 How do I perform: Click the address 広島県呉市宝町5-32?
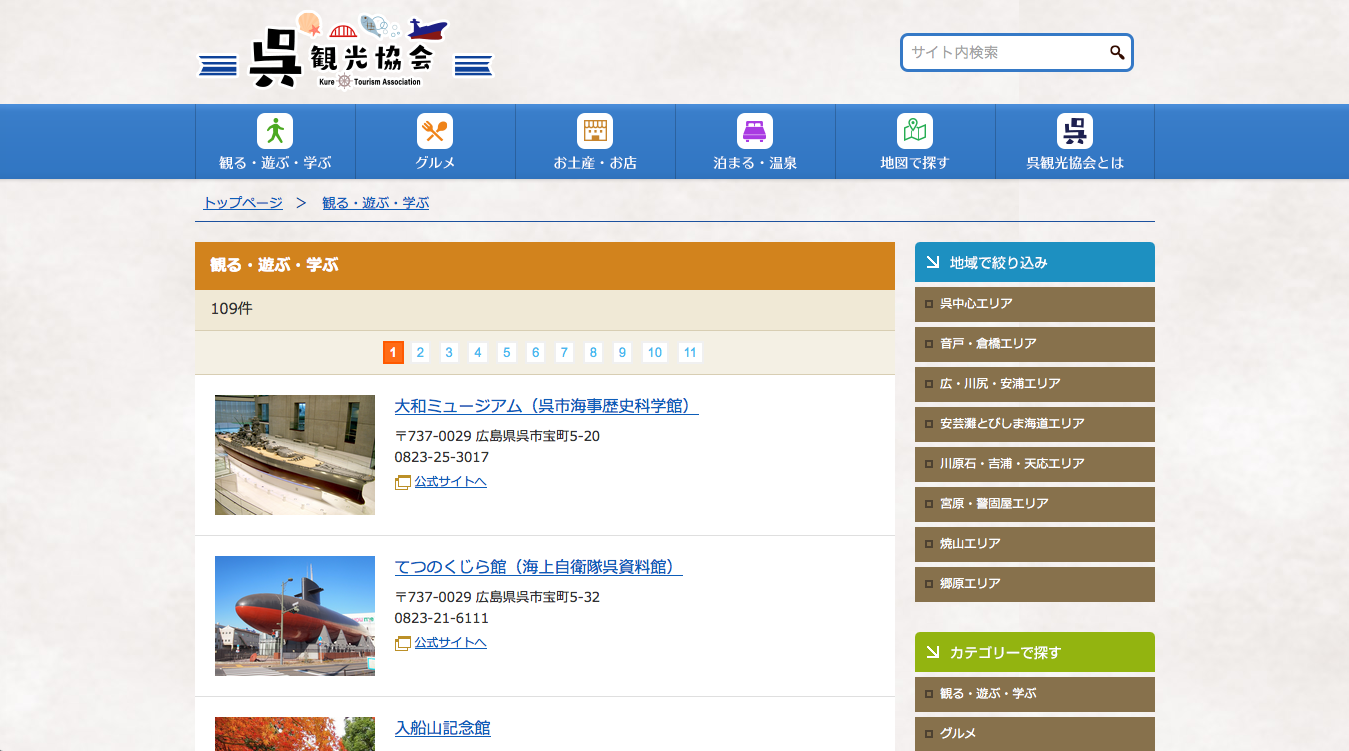pos(538,597)
